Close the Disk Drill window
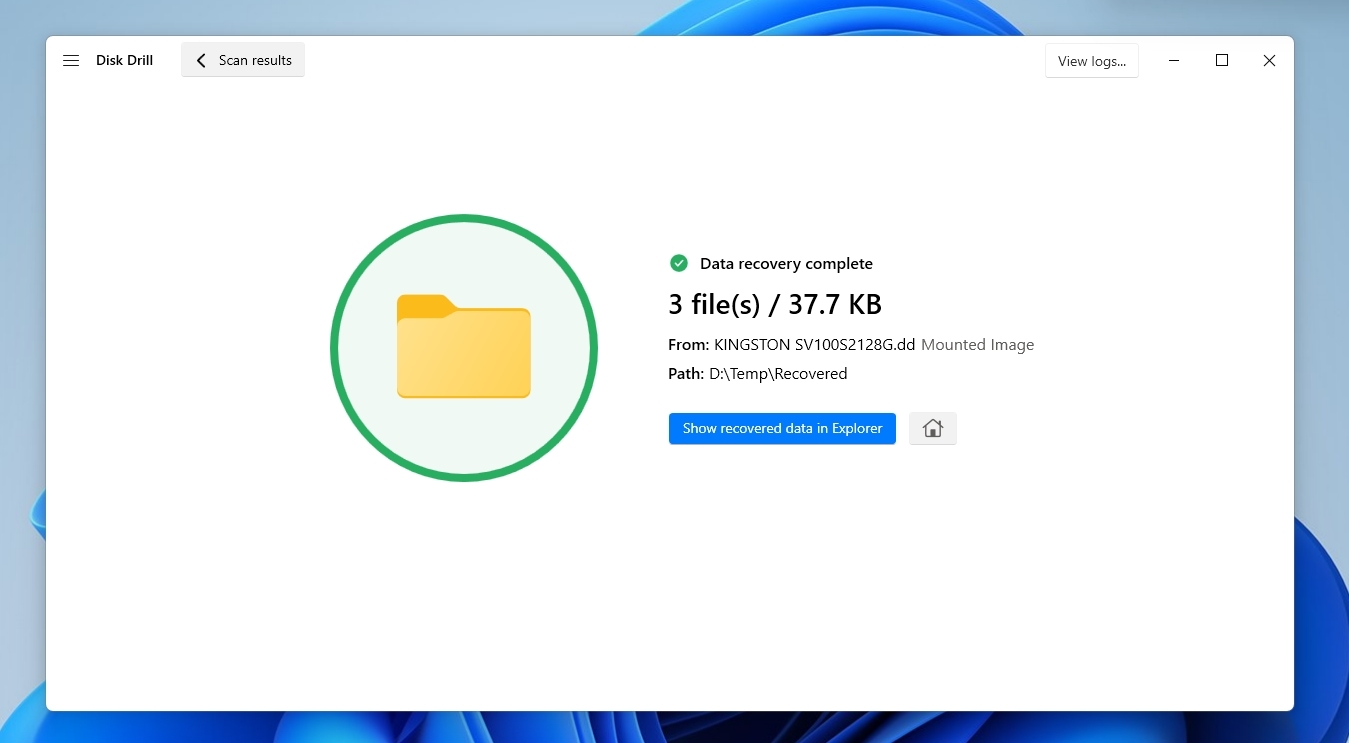Image resolution: width=1349 pixels, height=743 pixels. click(x=1269, y=61)
